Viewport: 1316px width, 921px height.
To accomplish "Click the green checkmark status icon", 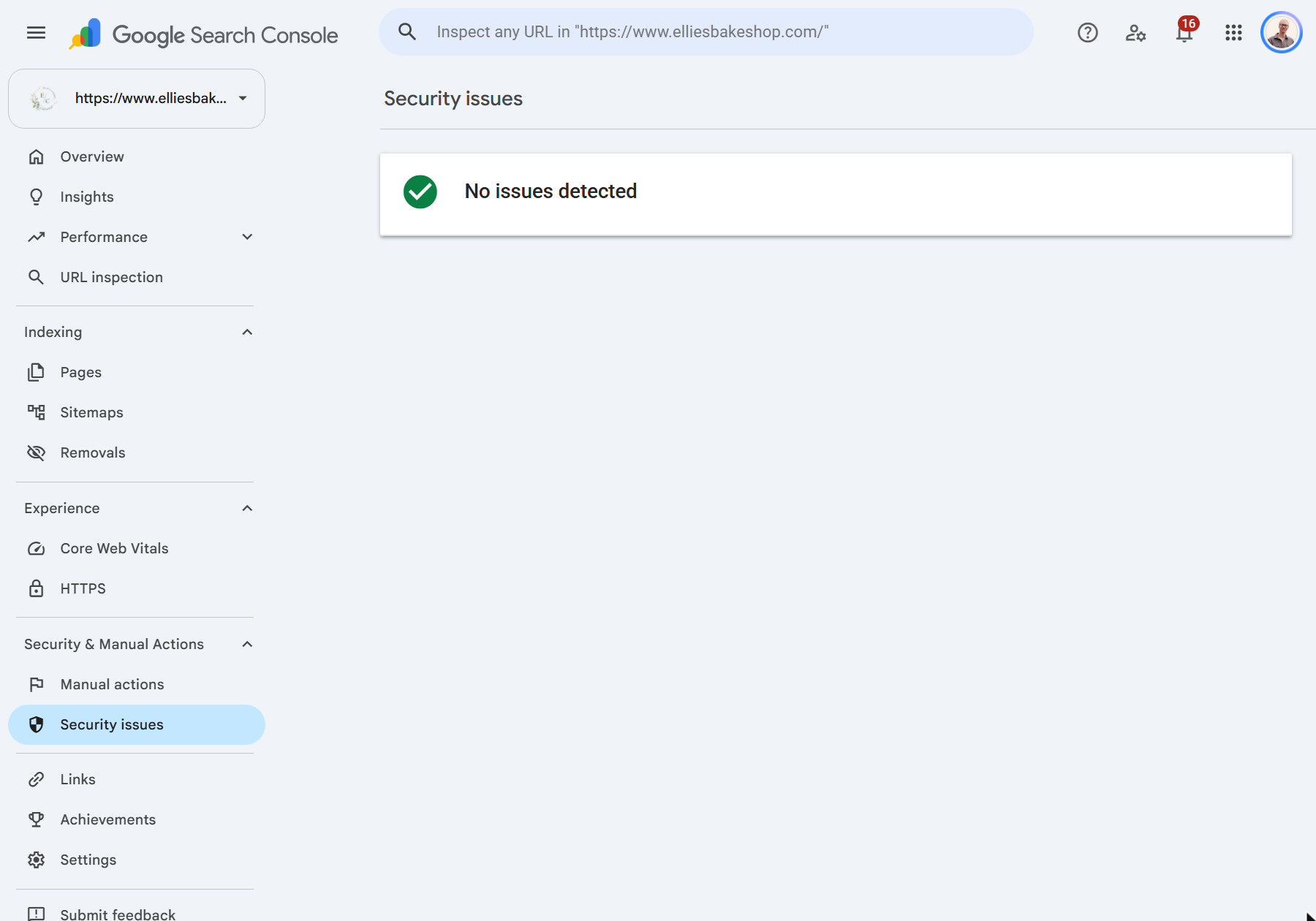I will pyautogui.click(x=420, y=192).
